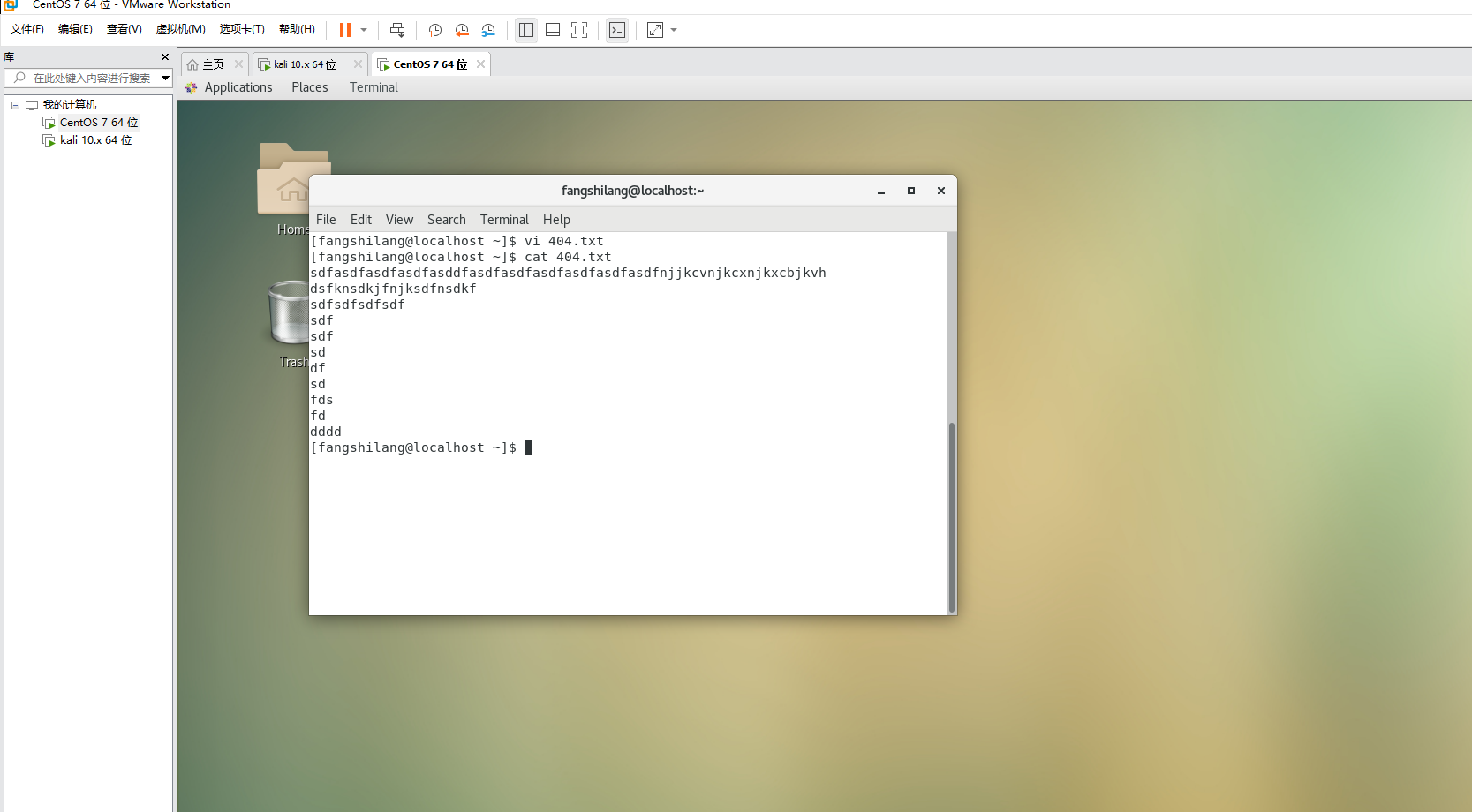Open the 编辑(E) menu
The width and height of the screenshot is (1472, 812).
click(x=75, y=29)
